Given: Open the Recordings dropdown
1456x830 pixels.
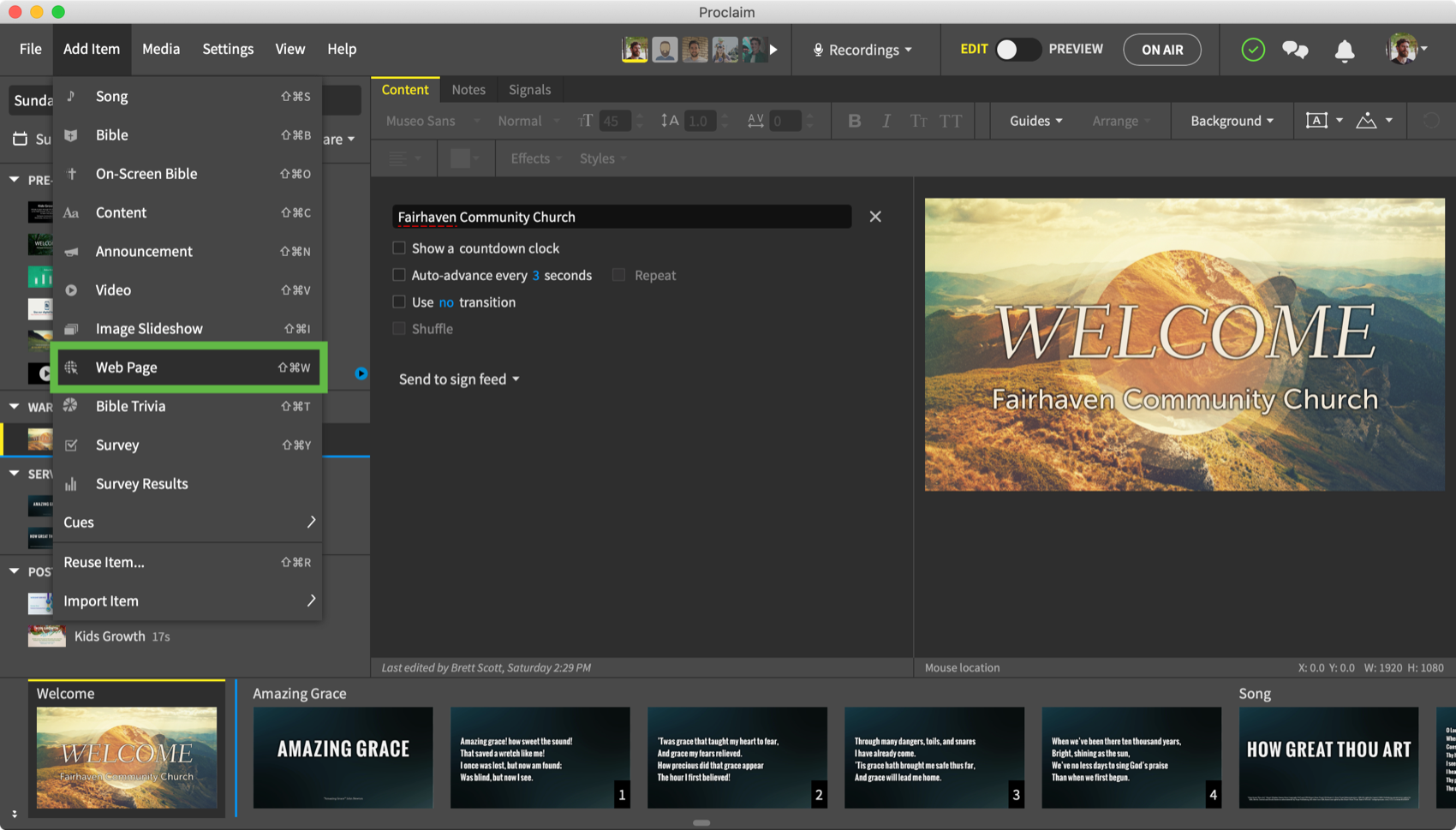Looking at the screenshot, I should [x=863, y=50].
